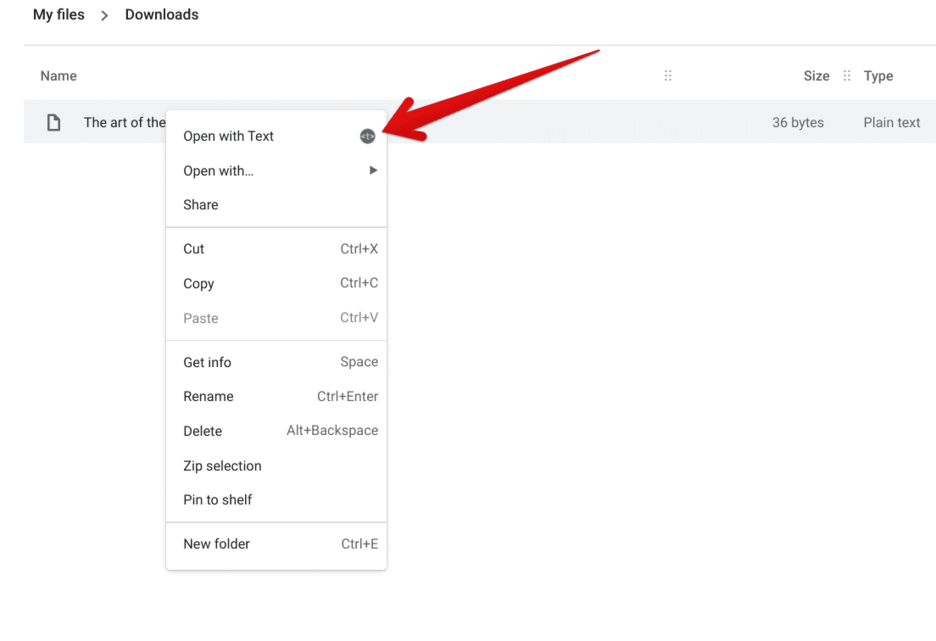936x641 pixels.
Task: Click the column resize handle before Type
Action: 846,75
